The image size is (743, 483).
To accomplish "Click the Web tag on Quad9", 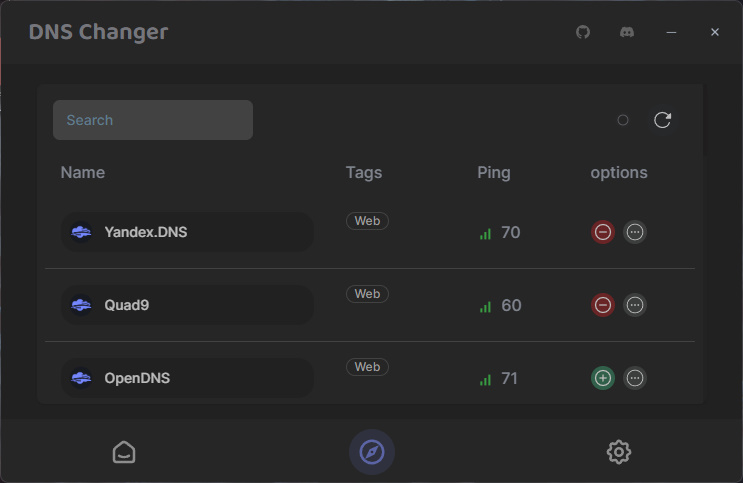I will [x=367, y=294].
